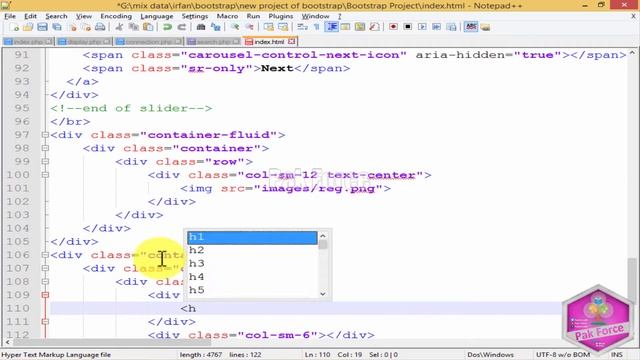Click autocomplete list scroll down arrow
640x360 pixels.
(x=323, y=293)
